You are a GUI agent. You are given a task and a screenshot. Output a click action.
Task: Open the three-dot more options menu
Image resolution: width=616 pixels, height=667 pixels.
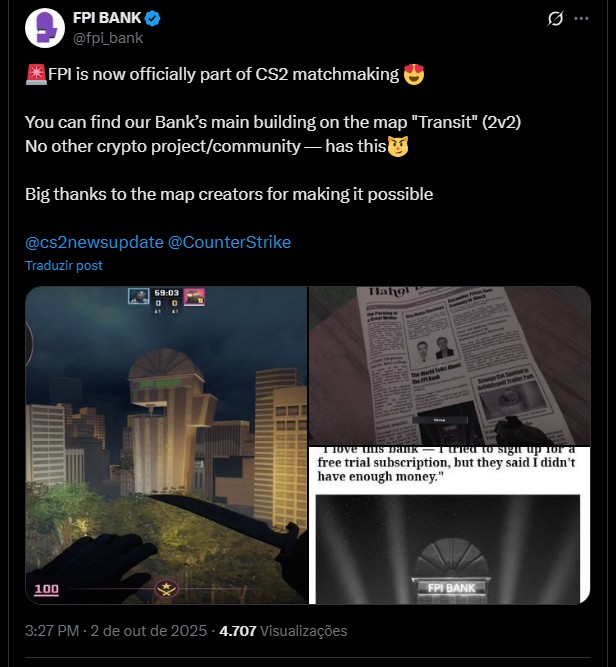point(581,19)
